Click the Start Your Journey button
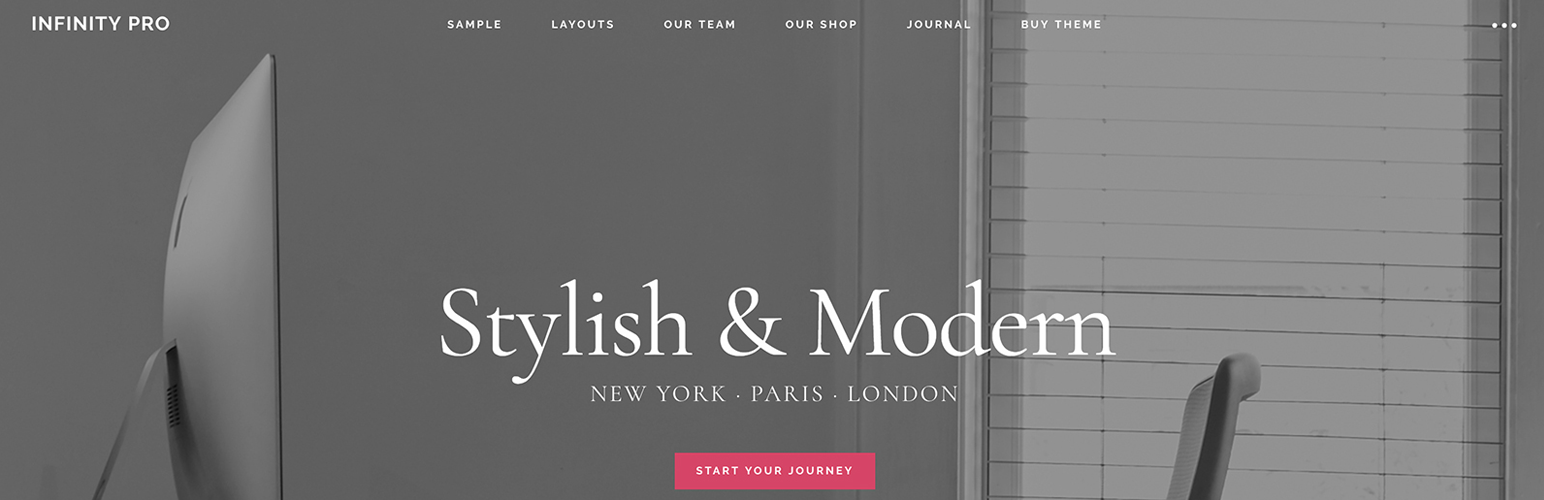1544x500 pixels. point(775,471)
